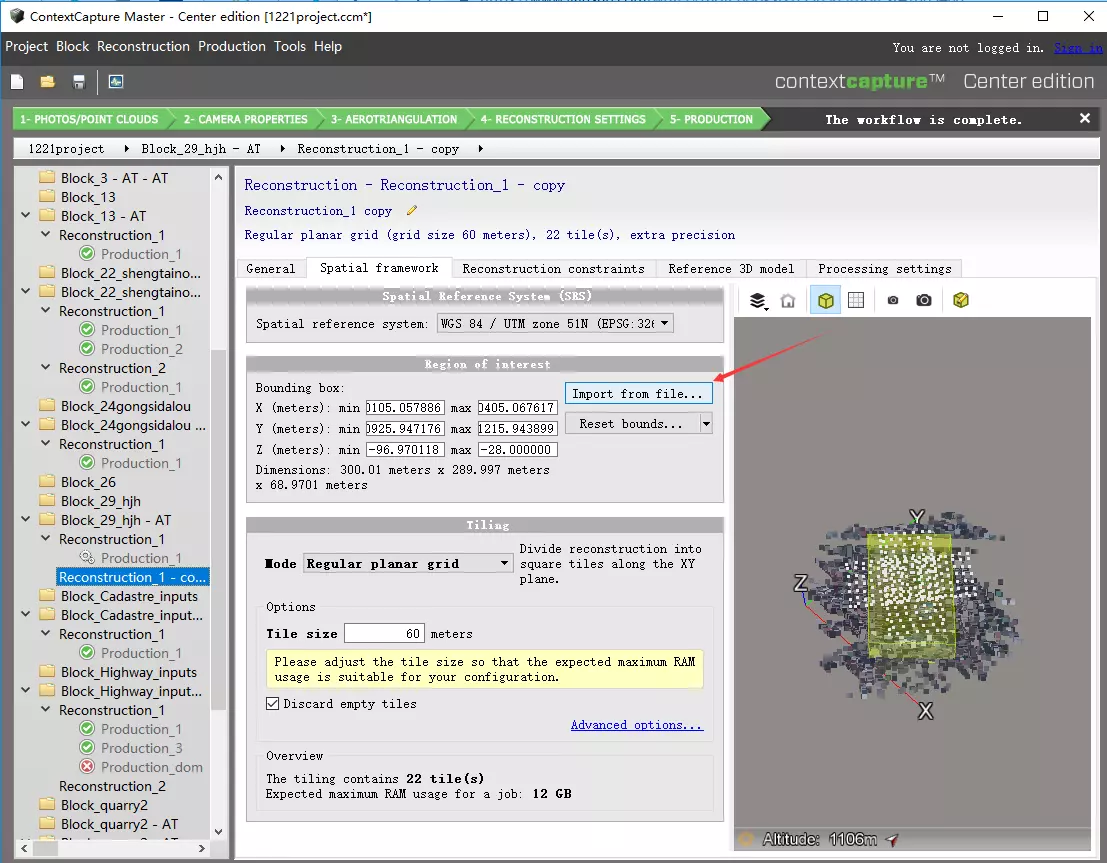1107x863 pixels.
Task: Click the Tile size input field
Action: 384,633
